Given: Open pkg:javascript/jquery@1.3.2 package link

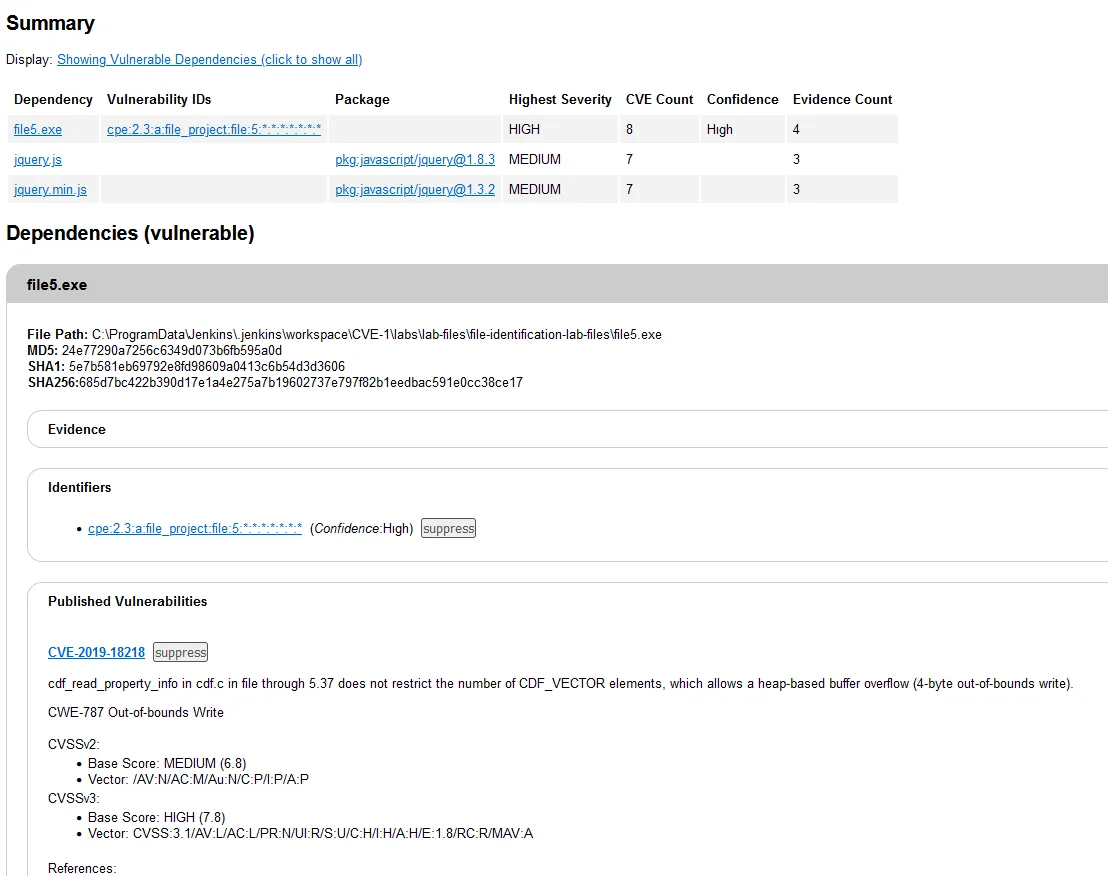Looking at the screenshot, I should tap(415, 189).
